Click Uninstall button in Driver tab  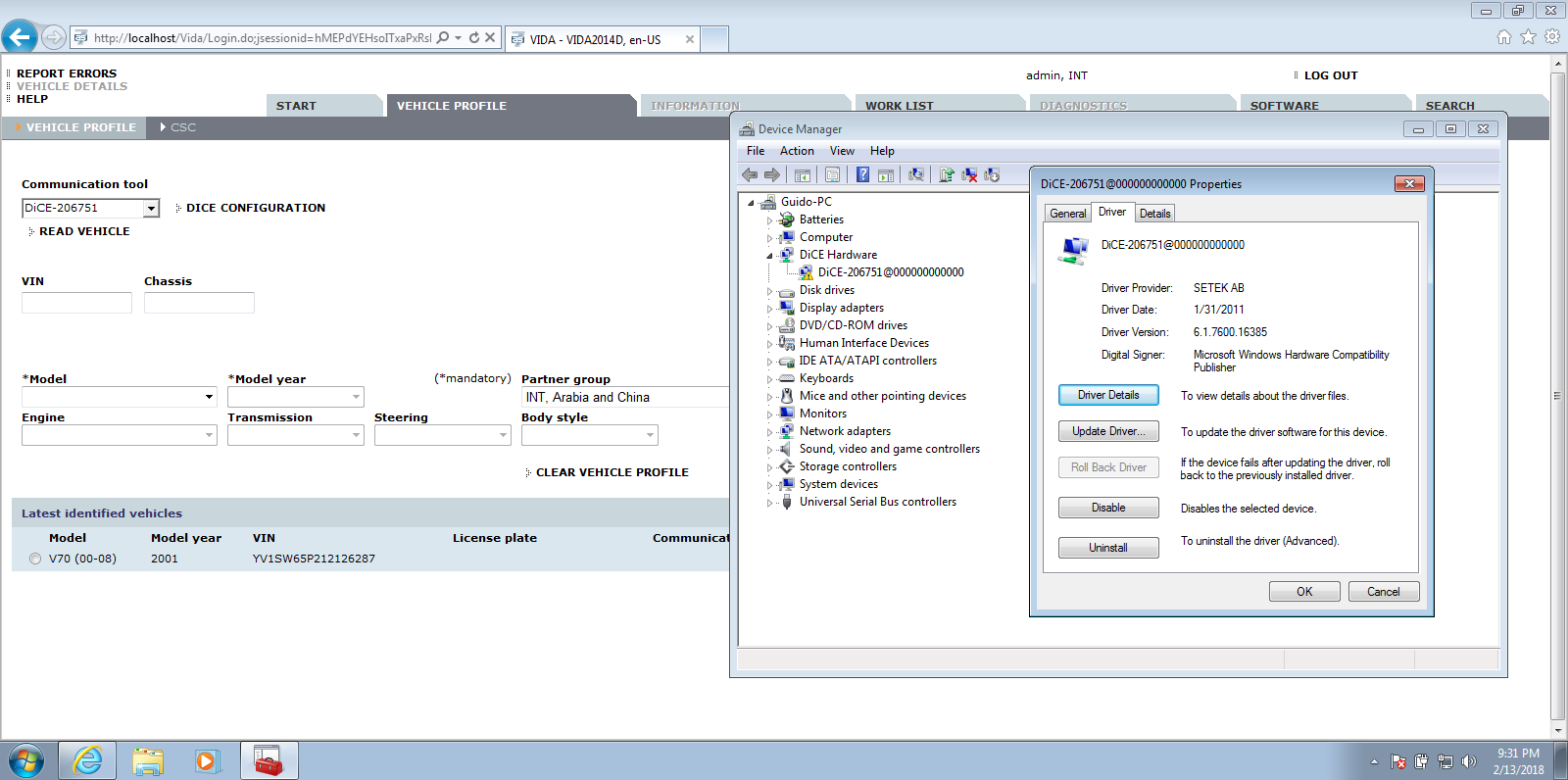click(1108, 548)
